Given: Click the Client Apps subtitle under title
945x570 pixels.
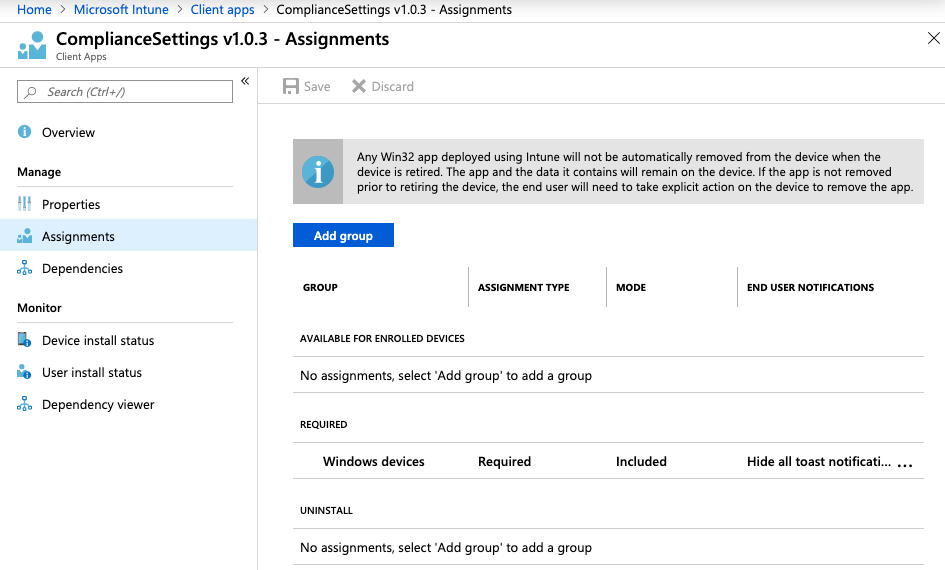Looking at the screenshot, I should tap(81, 57).
